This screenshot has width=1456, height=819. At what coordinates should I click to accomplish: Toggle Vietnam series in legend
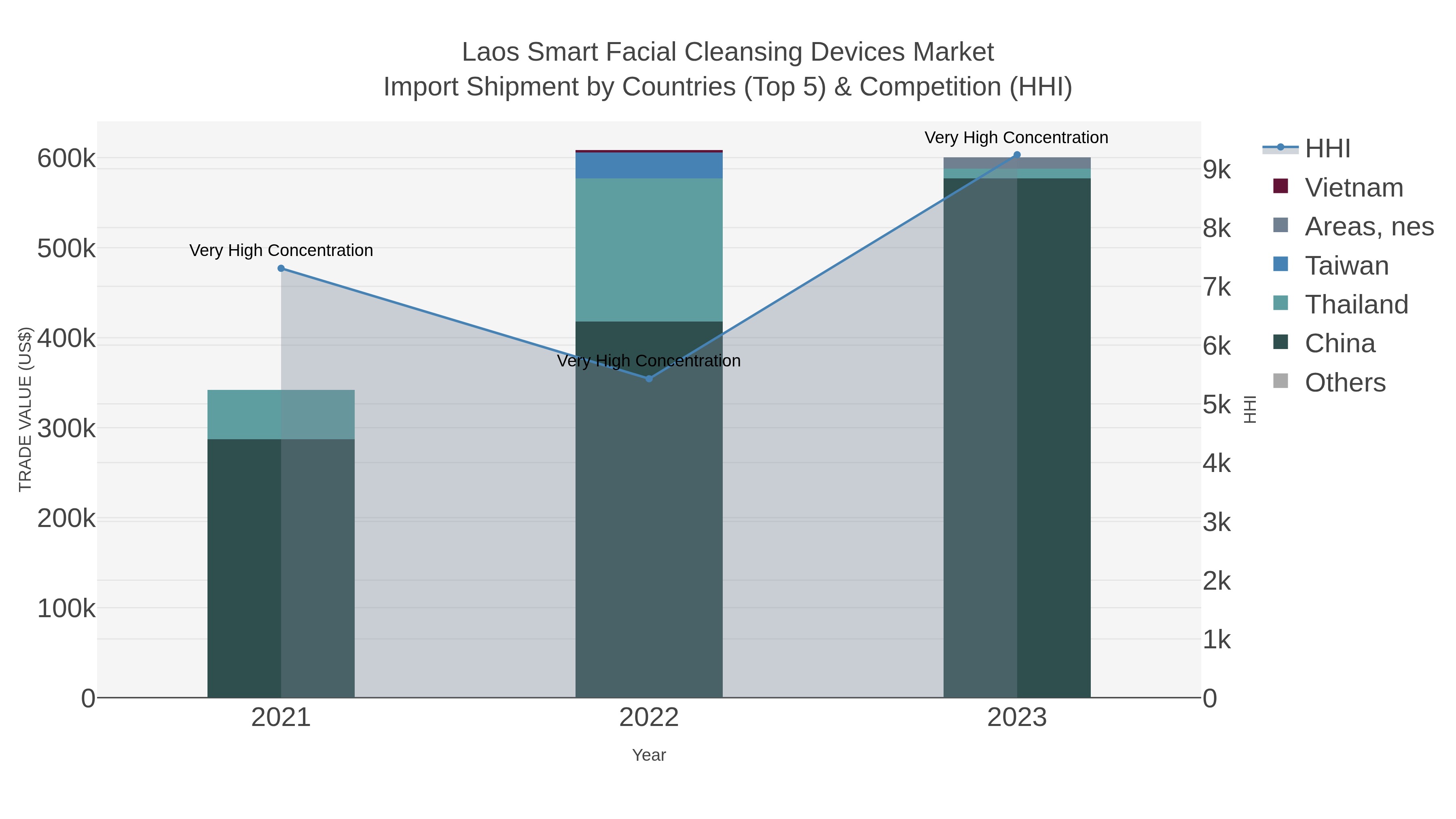pos(1338,187)
